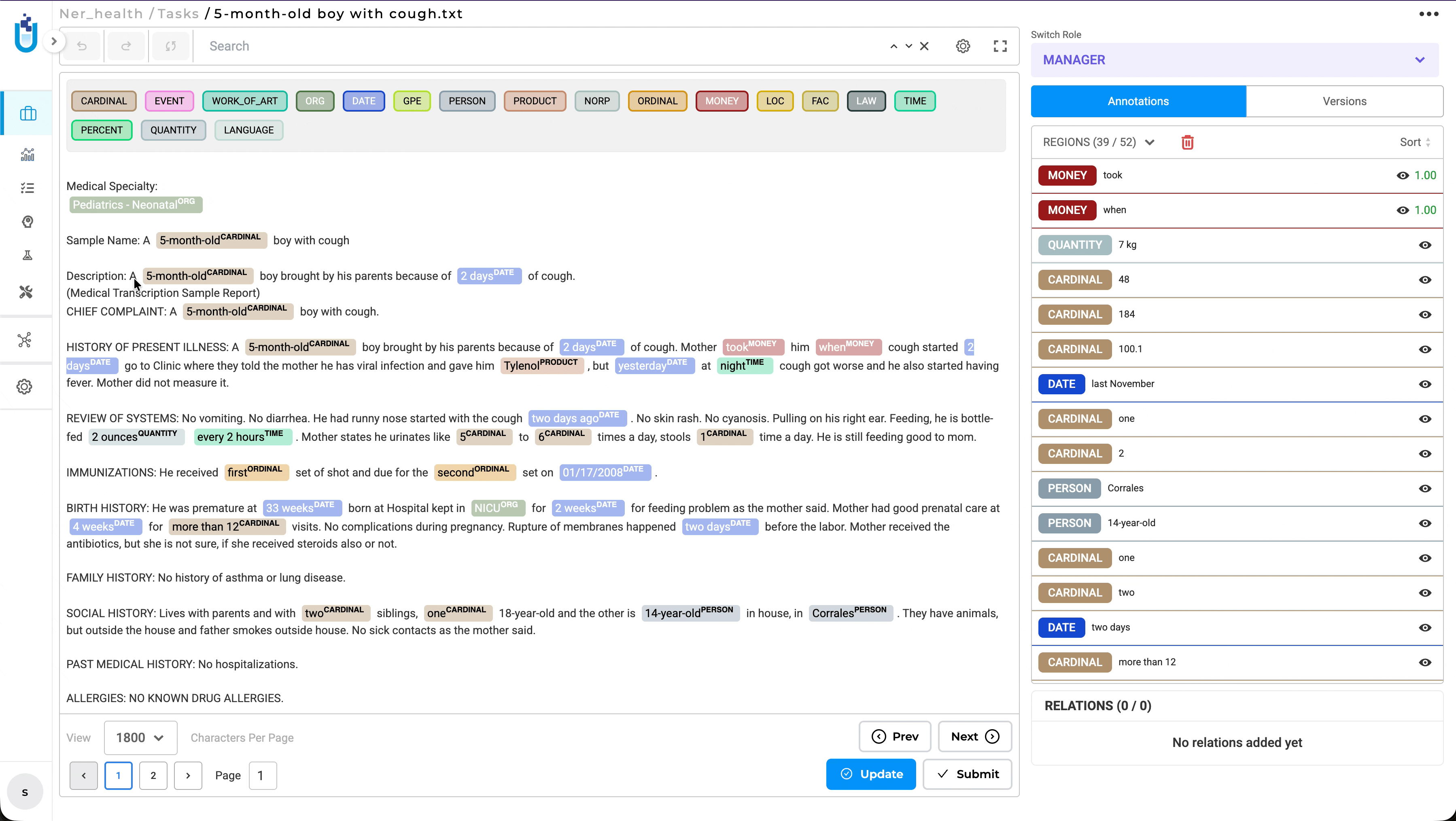Switch to the Versions tab
This screenshot has height=821, width=1456.
pos(1344,101)
